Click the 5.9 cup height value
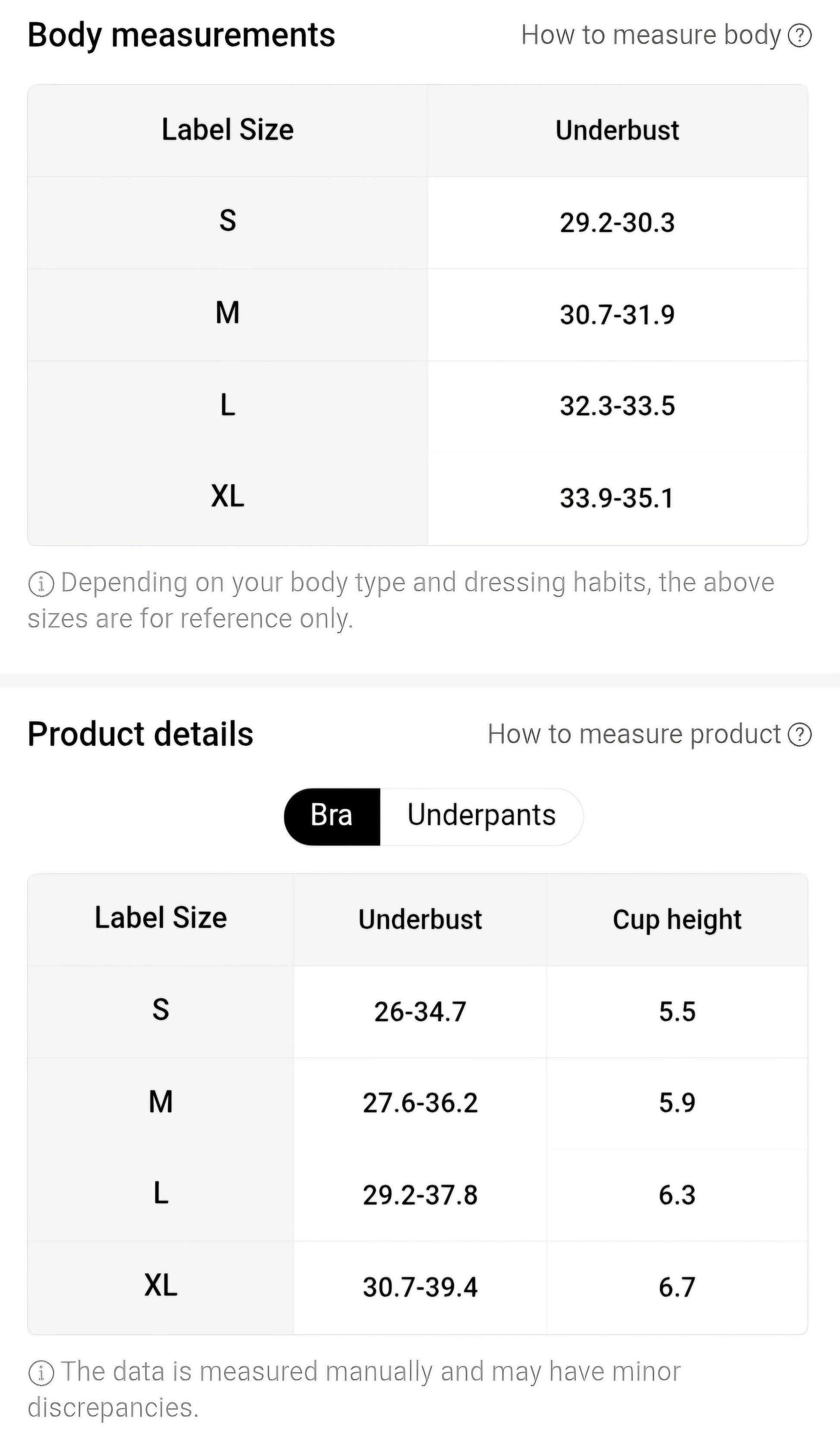The image size is (840, 1432). pyautogui.click(x=676, y=1103)
